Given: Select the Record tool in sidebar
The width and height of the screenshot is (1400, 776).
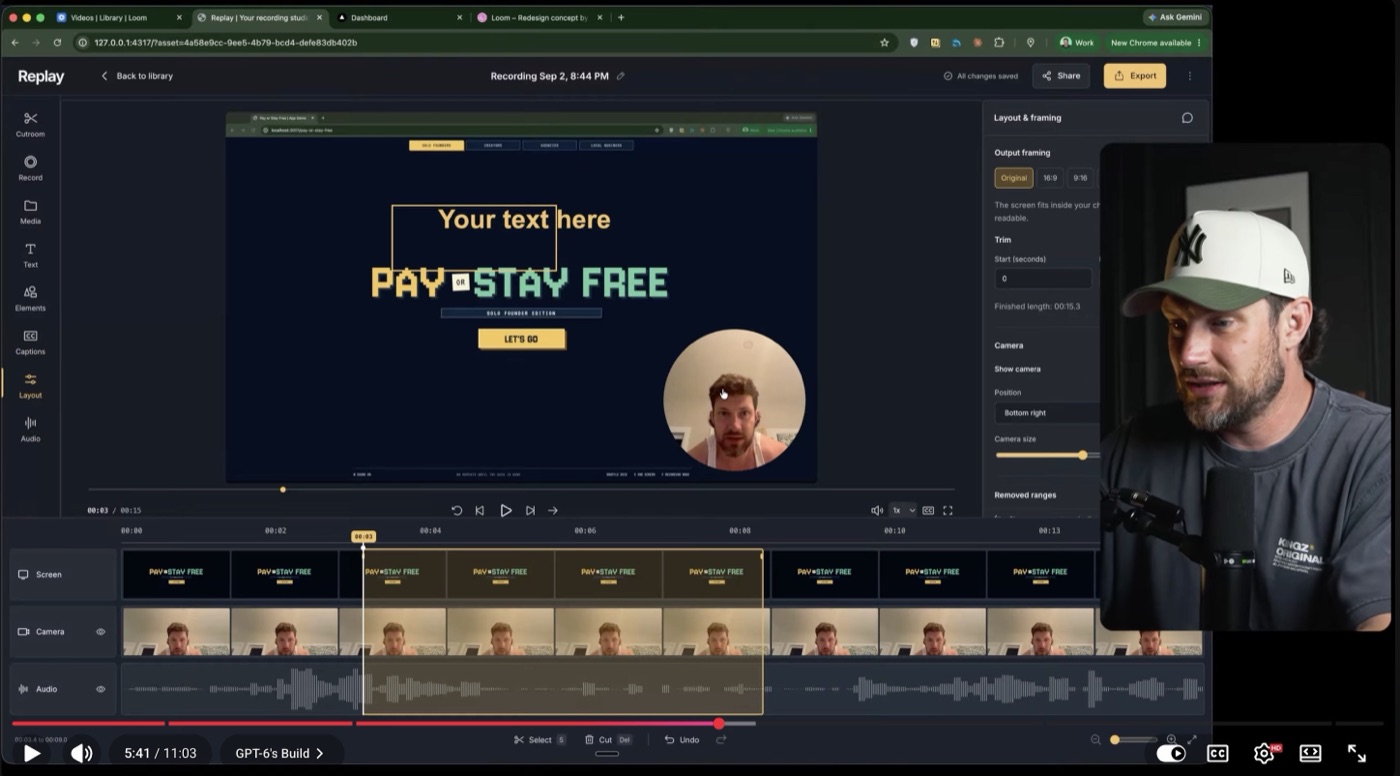Looking at the screenshot, I should click(x=30, y=168).
